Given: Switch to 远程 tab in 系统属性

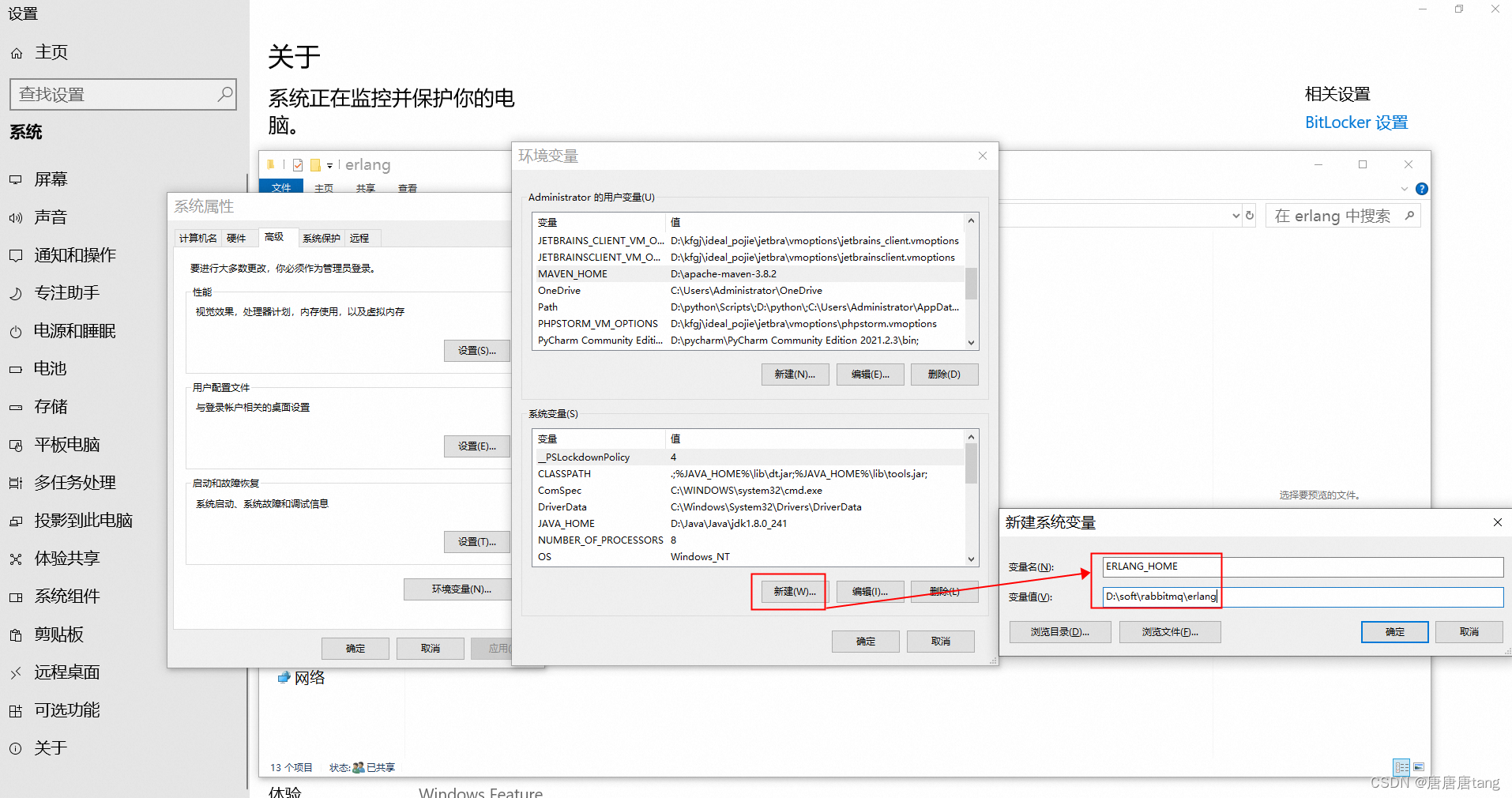Looking at the screenshot, I should pyautogui.click(x=359, y=238).
